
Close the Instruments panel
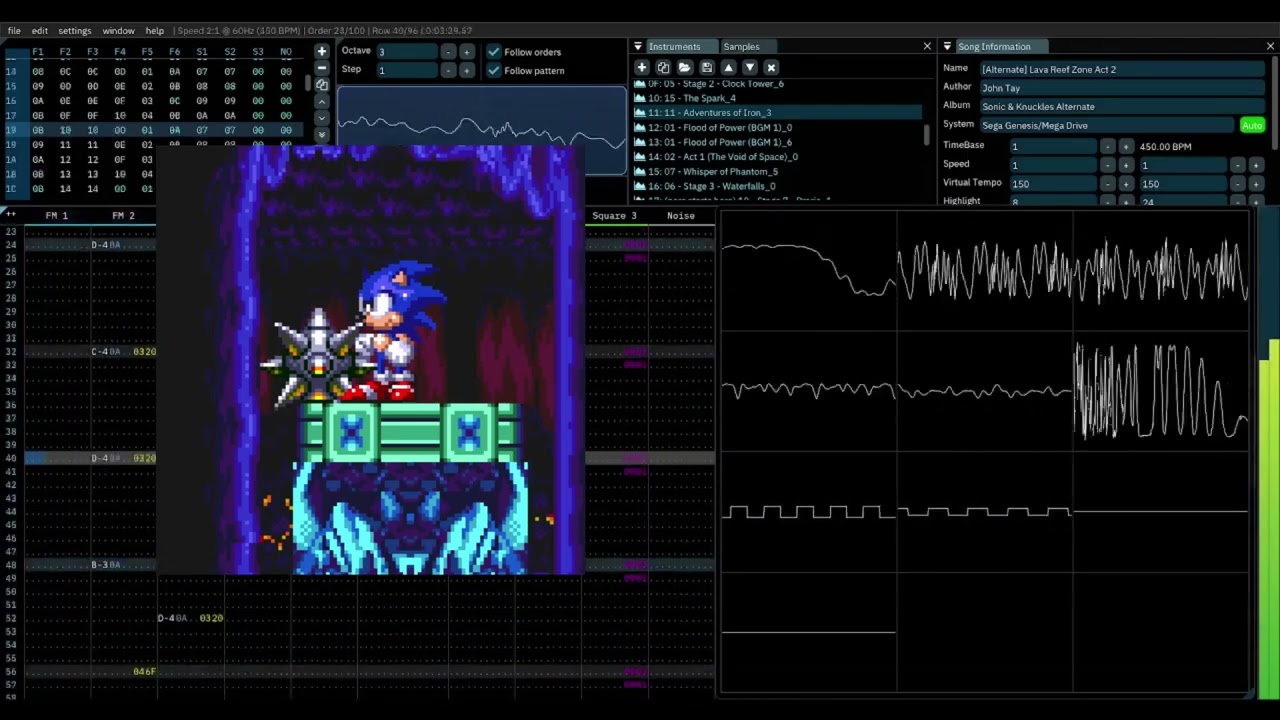point(927,46)
